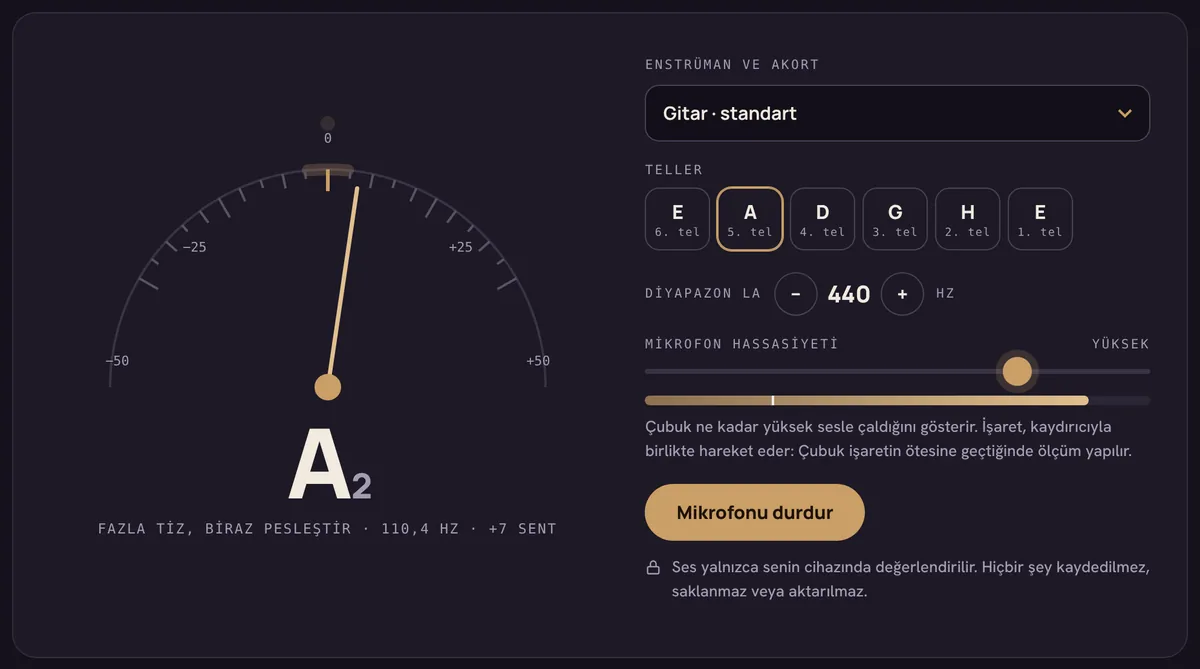Screen dimensions: 1200x669
Task: Click the ENSTRÜMAN VE AKORT heading
Action: tap(732, 64)
